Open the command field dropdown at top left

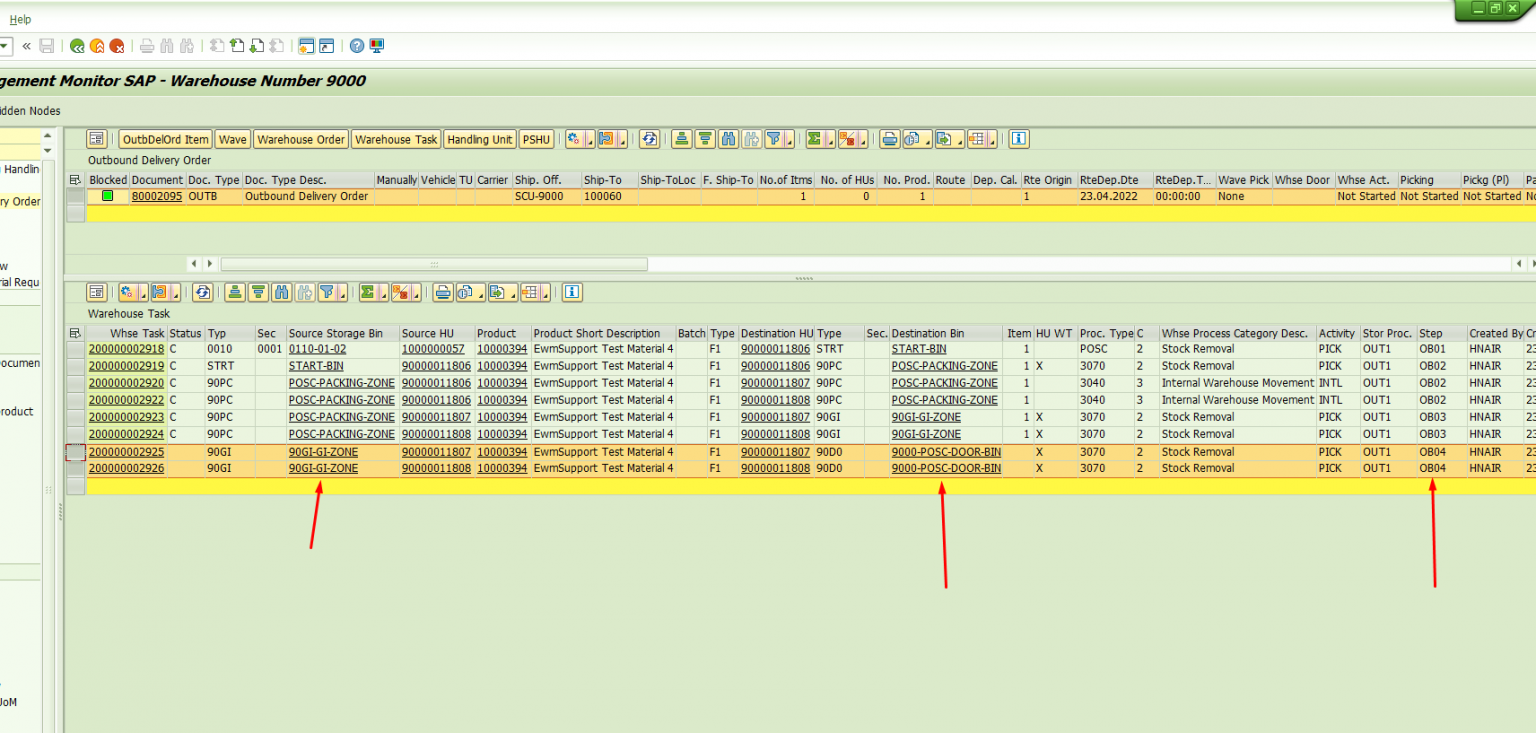pyautogui.click(x=4, y=45)
